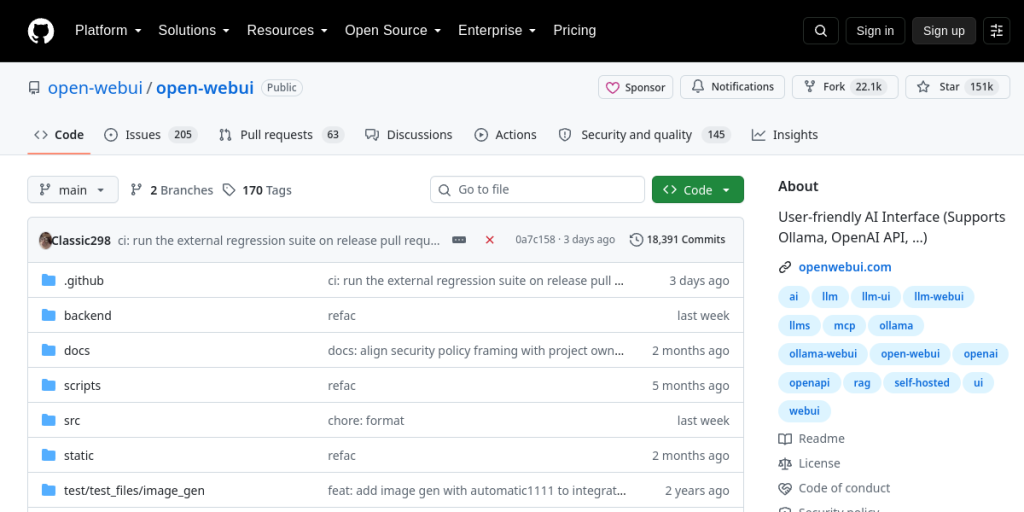Screen dimensions: 1024x512
Task: Switch to the Security and quality tab
Action: click(x=644, y=135)
